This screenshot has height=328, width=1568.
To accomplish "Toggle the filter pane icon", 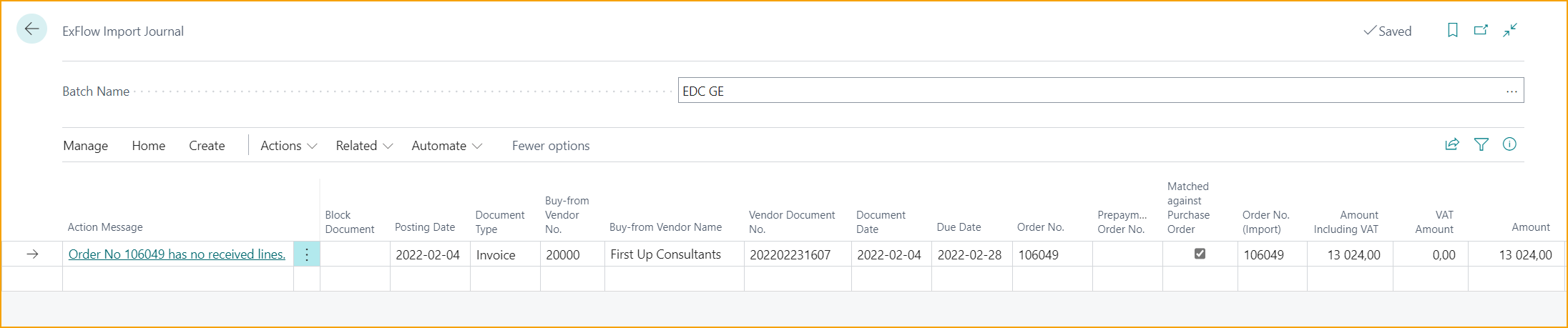I will click(1481, 144).
